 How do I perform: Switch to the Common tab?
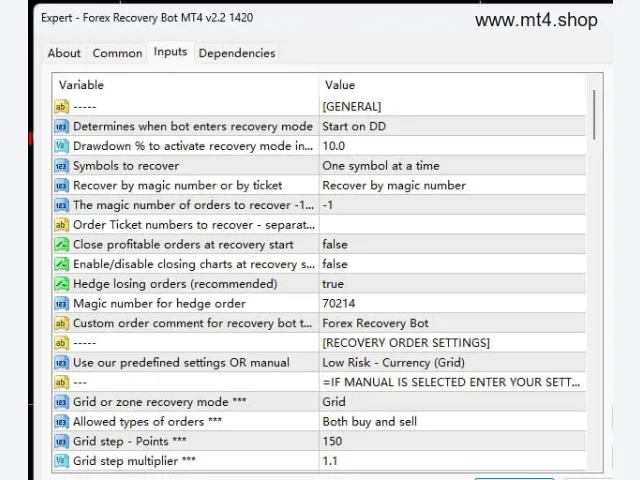(118, 53)
